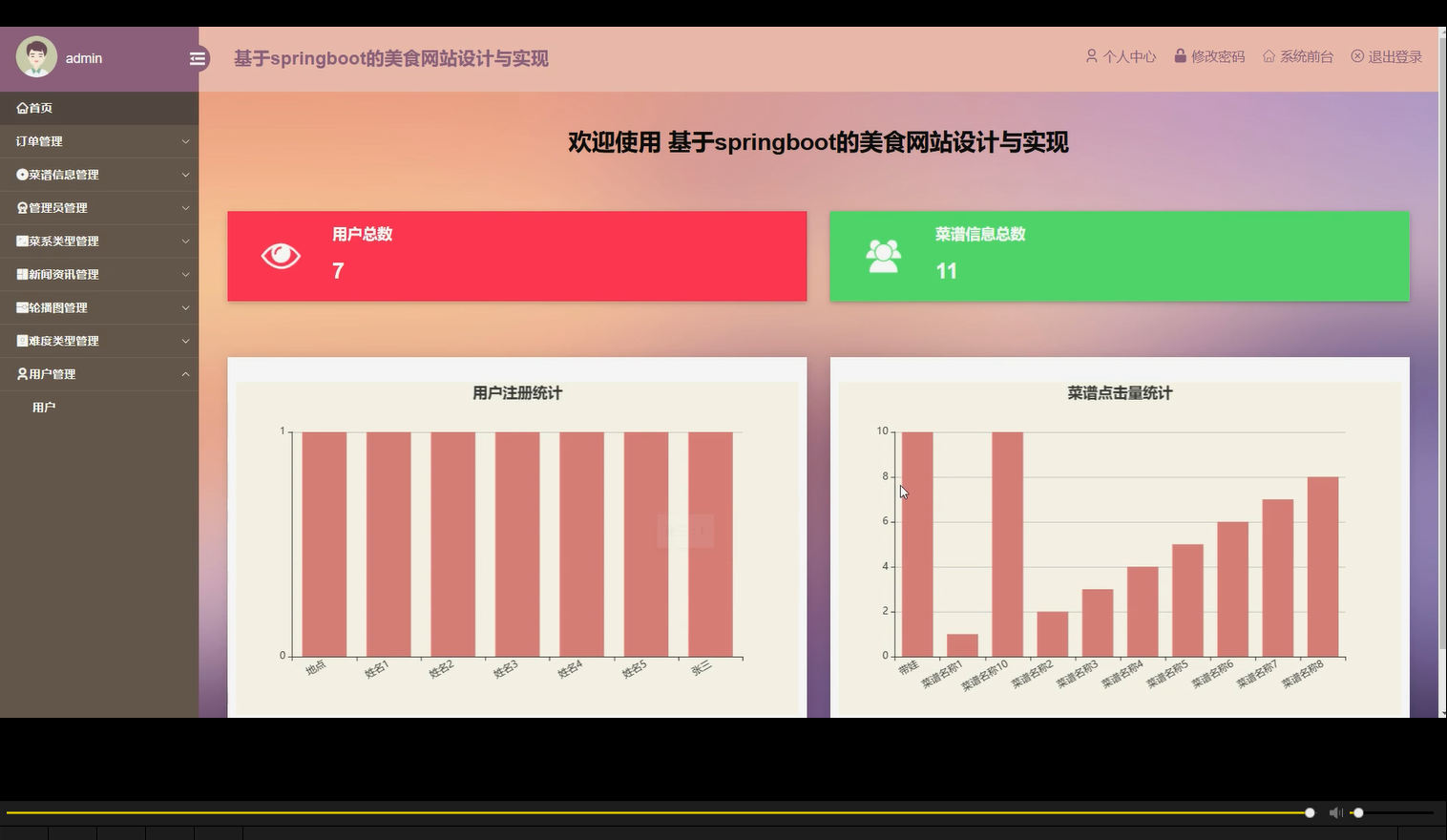Expand the 难度类型管理 chevron
The height and width of the screenshot is (840, 1447).
[185, 341]
